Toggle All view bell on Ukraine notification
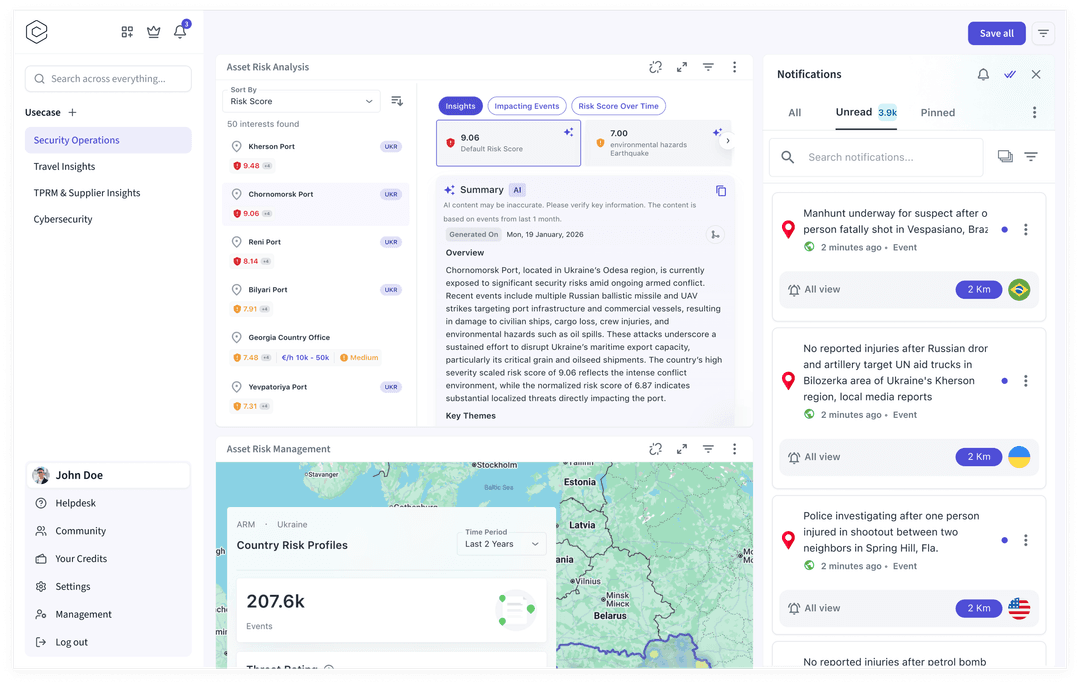Viewport: 1080px width, 685px height. pyautogui.click(x=794, y=457)
